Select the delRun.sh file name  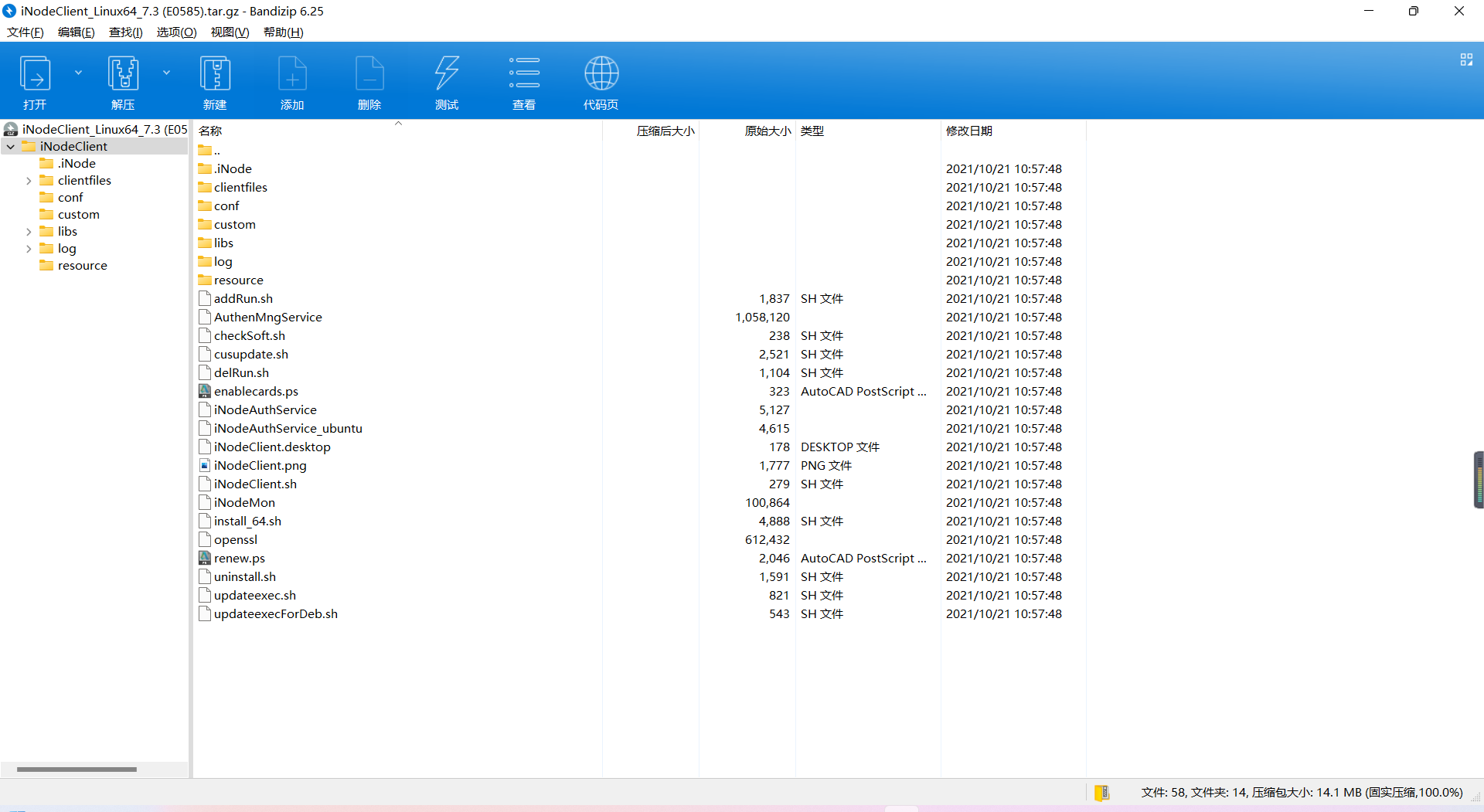click(x=242, y=372)
